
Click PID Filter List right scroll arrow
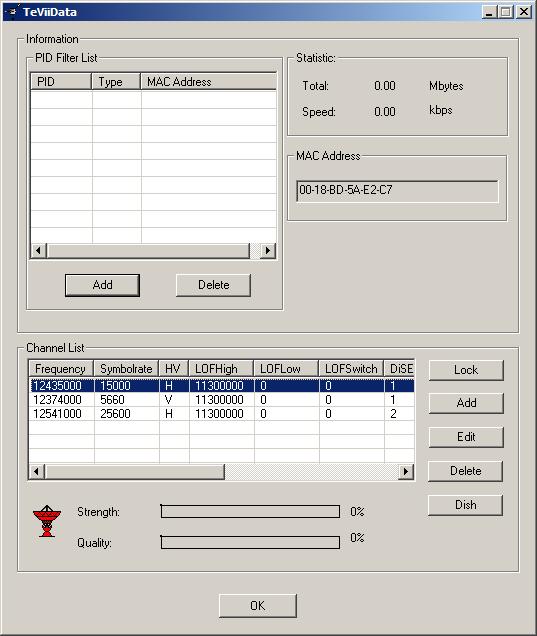point(268,250)
